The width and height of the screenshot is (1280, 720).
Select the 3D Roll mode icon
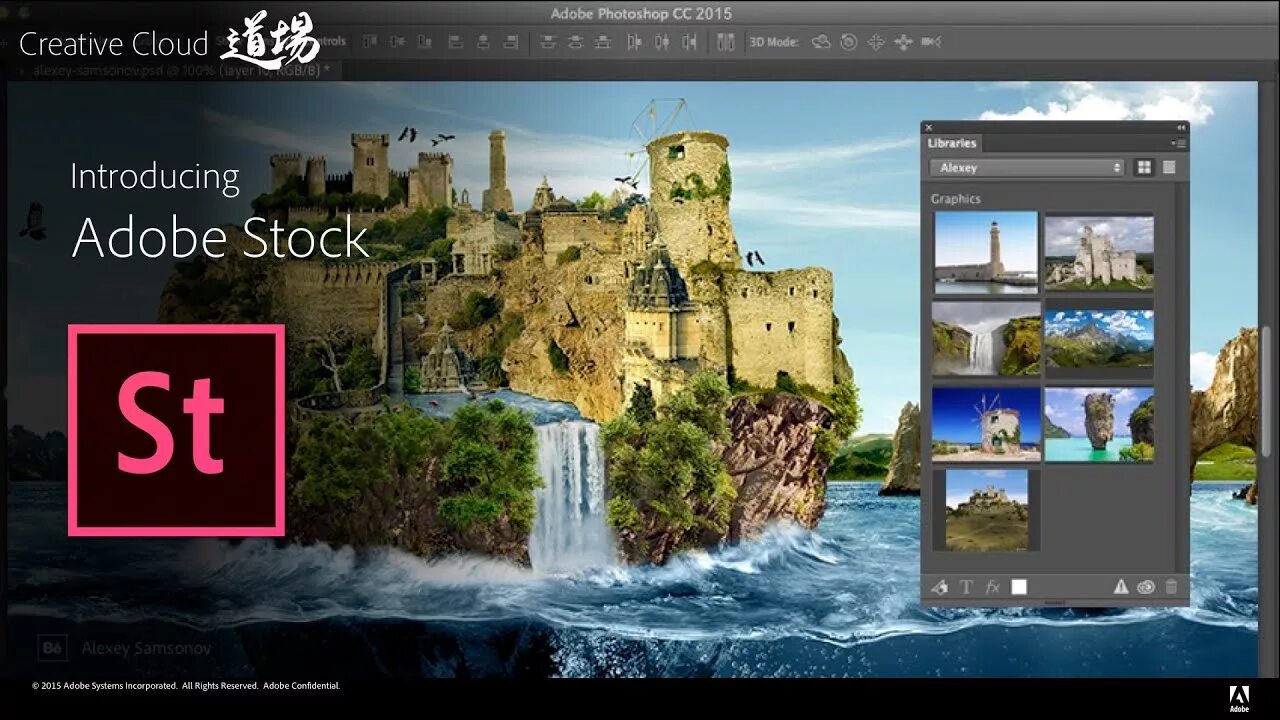[849, 42]
